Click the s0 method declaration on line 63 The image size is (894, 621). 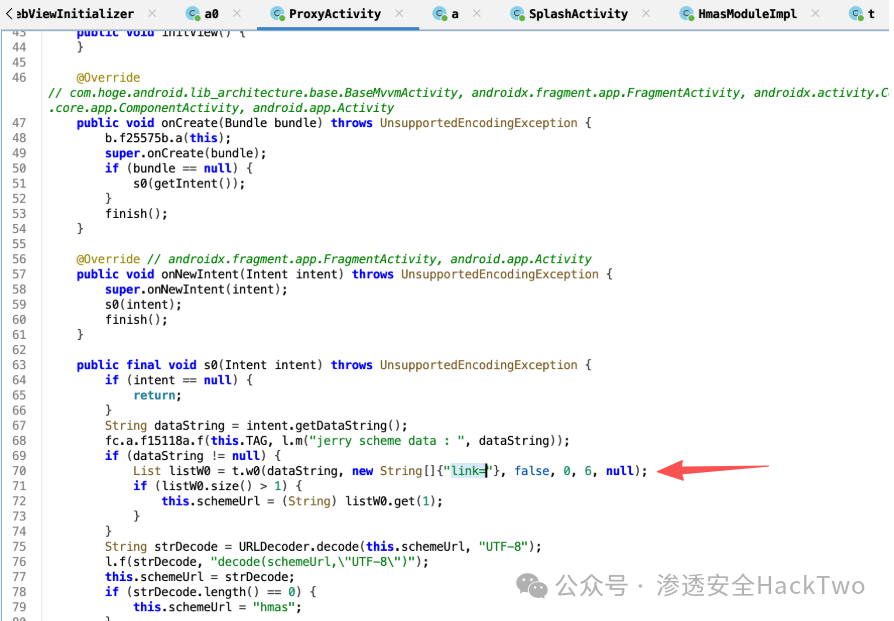pos(210,365)
